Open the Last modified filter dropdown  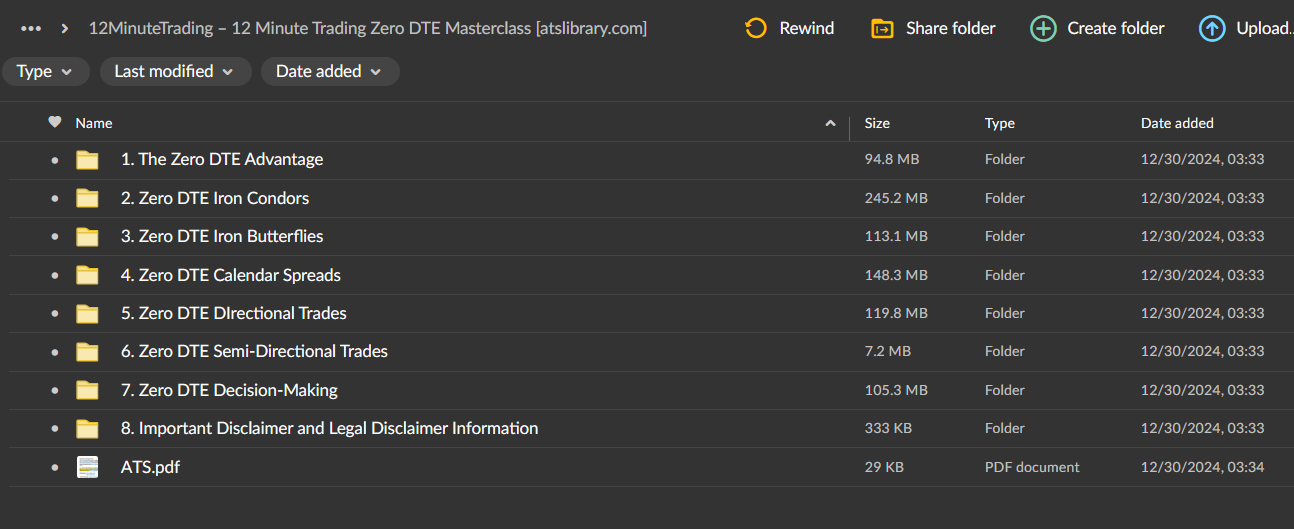coord(174,71)
